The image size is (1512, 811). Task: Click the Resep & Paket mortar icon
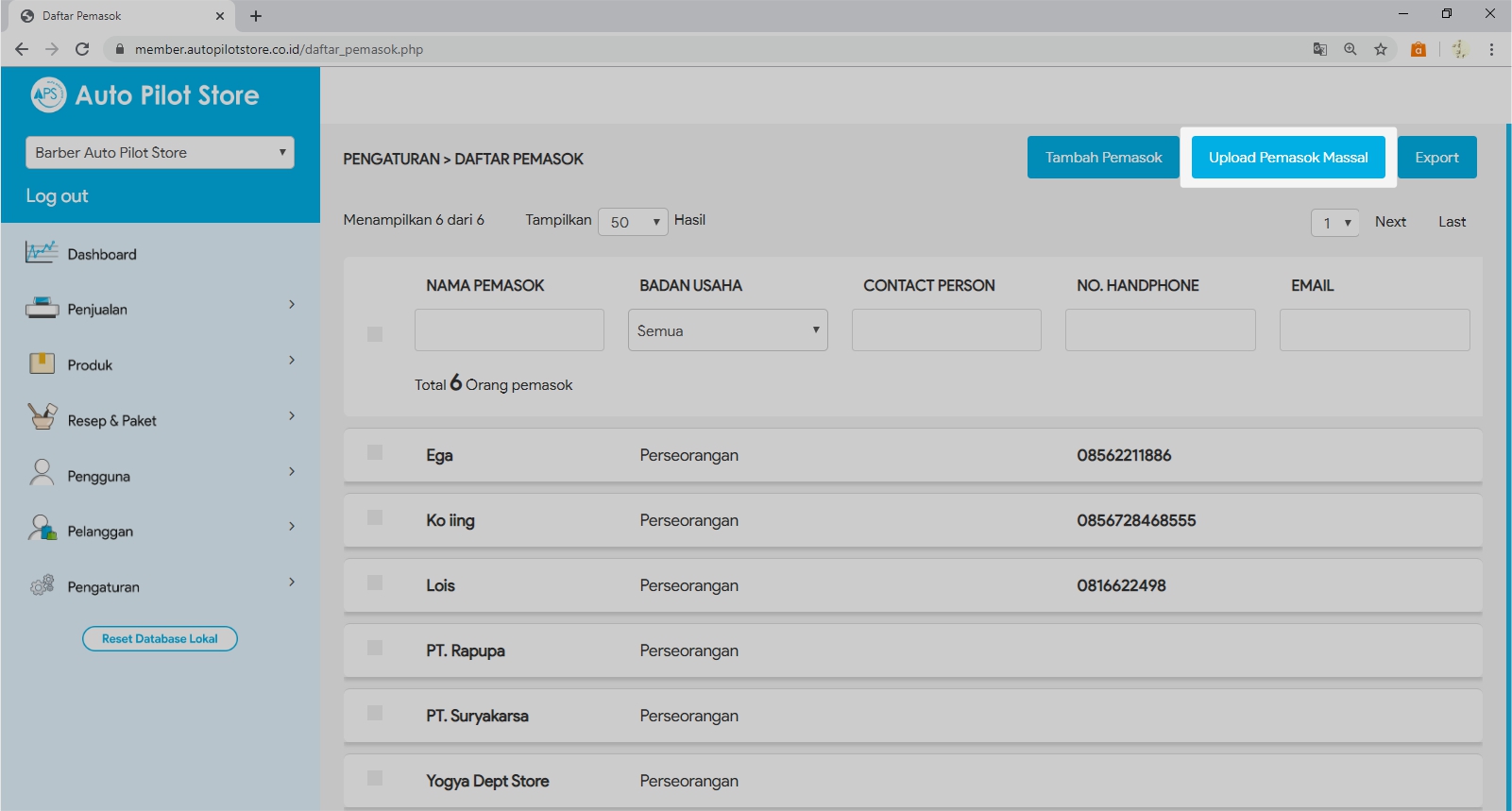42,417
